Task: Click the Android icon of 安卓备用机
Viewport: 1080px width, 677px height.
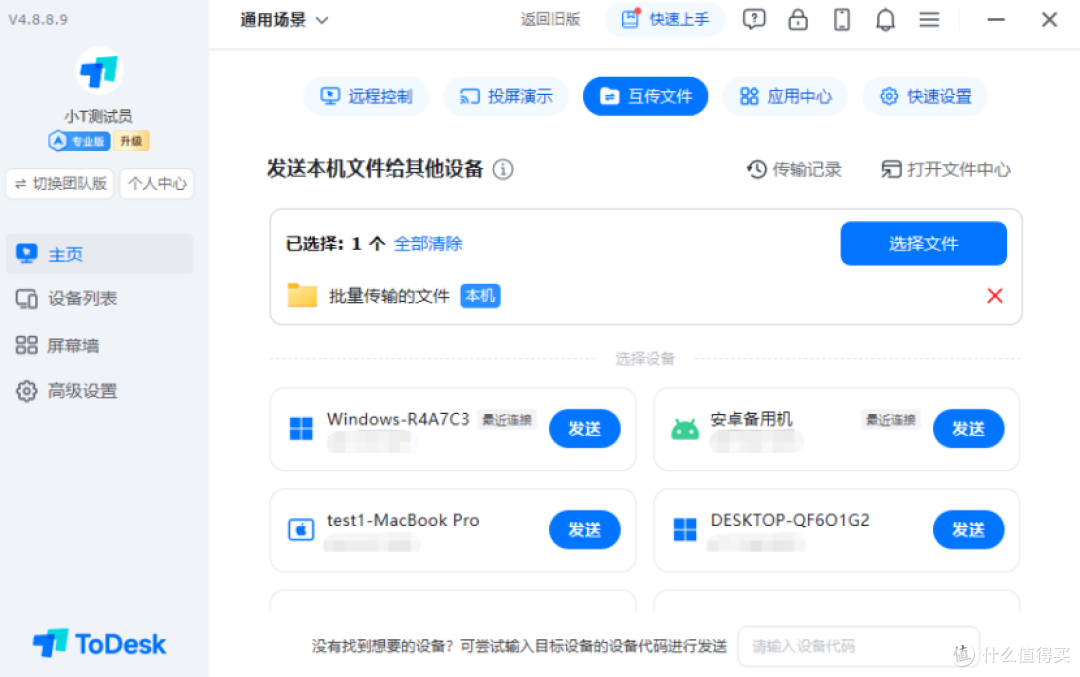Action: click(685, 429)
